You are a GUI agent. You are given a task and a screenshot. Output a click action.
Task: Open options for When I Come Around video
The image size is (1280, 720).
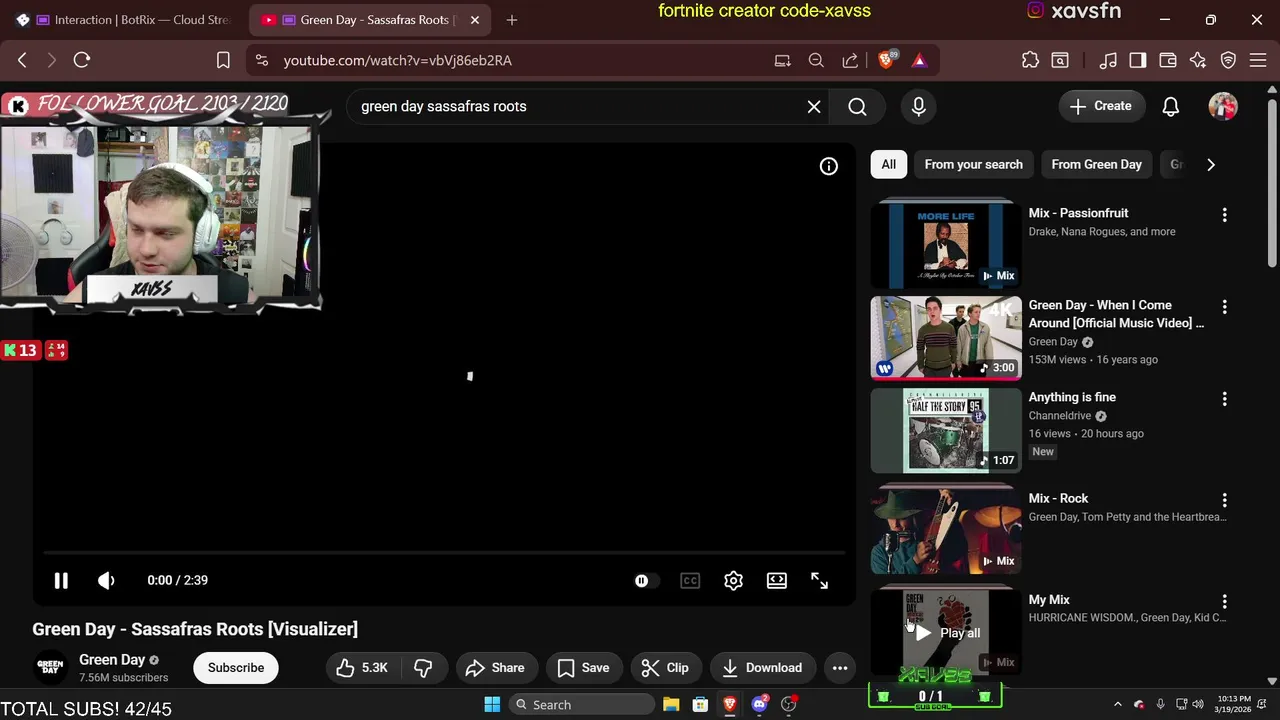1224,307
